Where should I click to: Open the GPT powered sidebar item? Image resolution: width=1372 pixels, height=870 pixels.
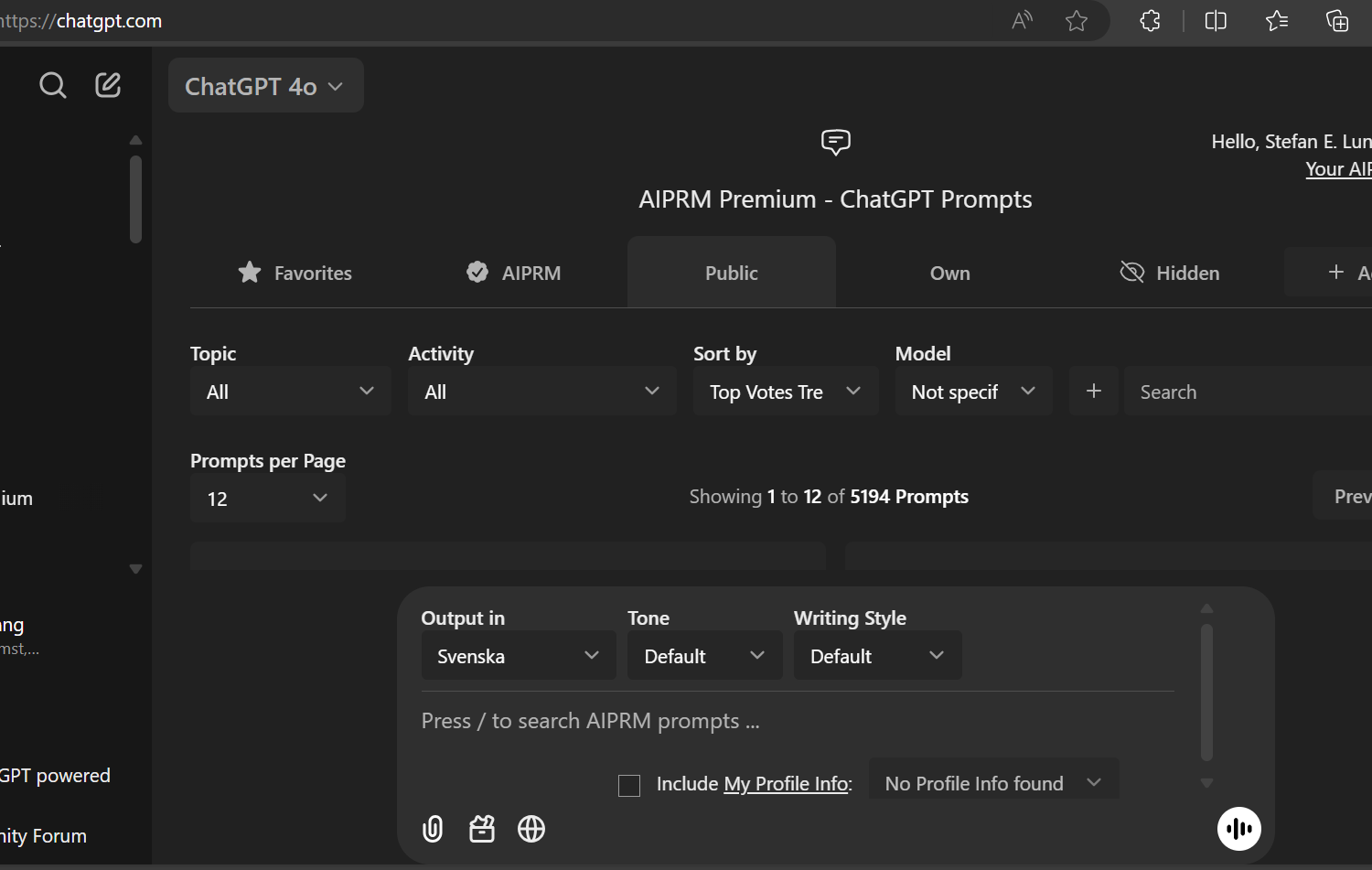pyautogui.click(x=55, y=776)
